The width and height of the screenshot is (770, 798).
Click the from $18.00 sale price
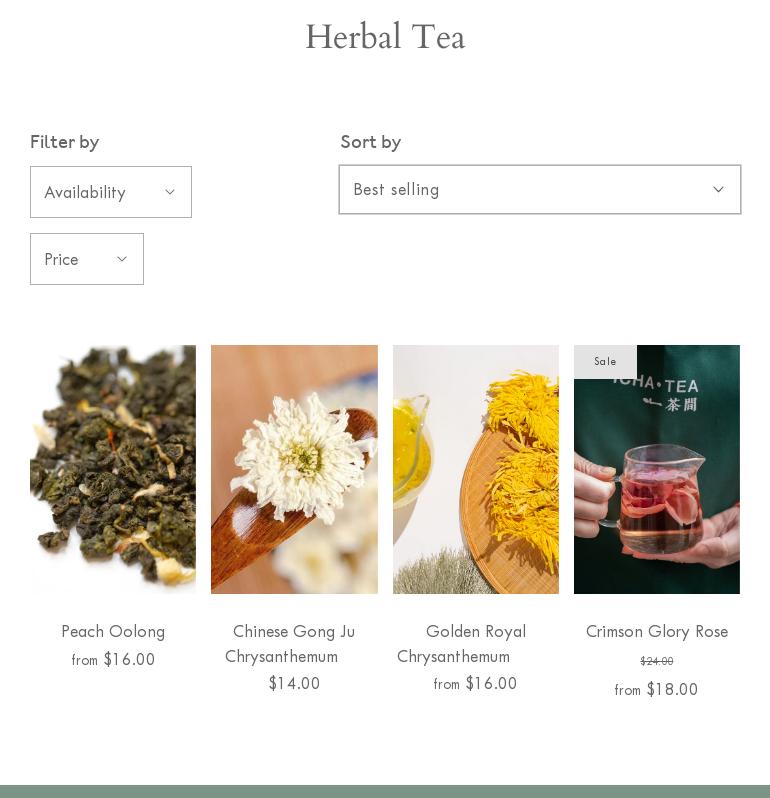(x=656, y=689)
